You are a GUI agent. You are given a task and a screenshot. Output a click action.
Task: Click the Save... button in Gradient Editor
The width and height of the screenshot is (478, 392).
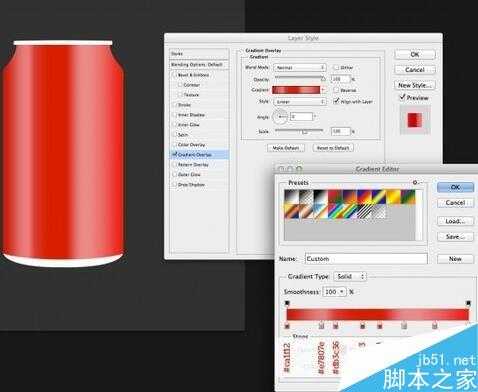click(455, 237)
